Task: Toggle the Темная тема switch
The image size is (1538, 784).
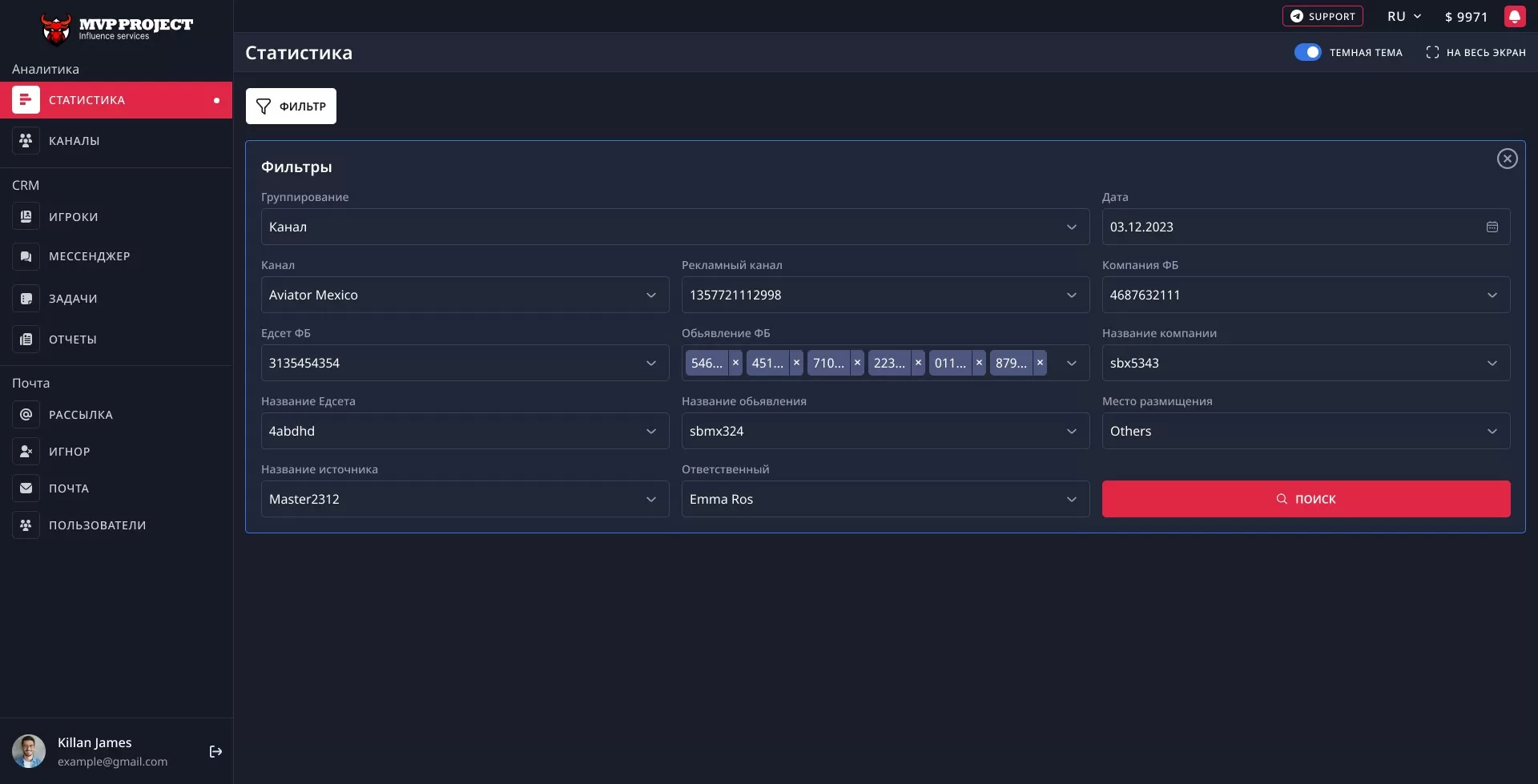Action: coord(1307,52)
